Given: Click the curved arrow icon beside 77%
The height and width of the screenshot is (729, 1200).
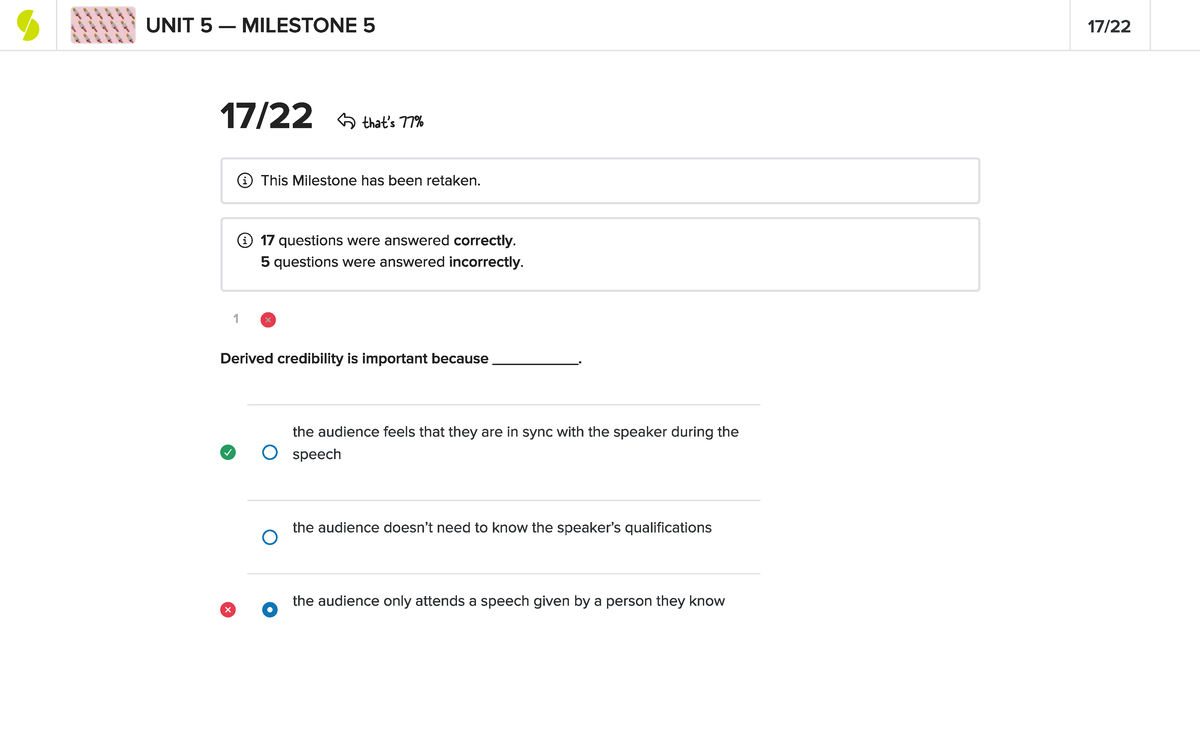Looking at the screenshot, I should click(345, 122).
